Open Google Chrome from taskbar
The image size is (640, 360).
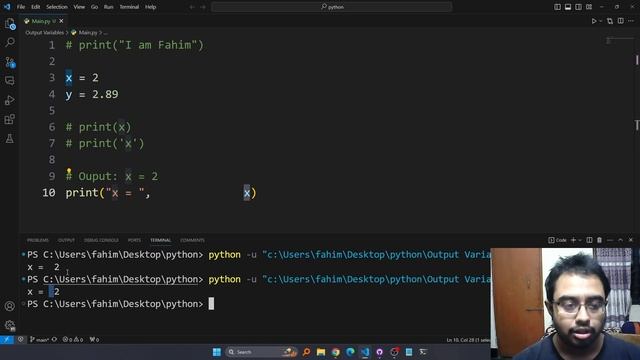[x=336, y=352]
